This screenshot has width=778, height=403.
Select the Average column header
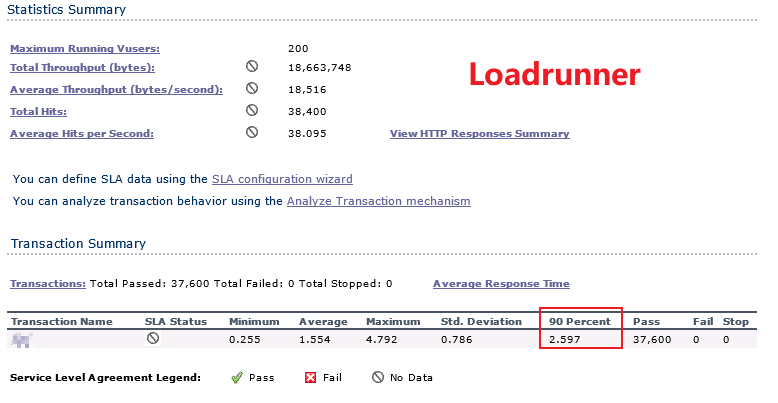(x=323, y=322)
